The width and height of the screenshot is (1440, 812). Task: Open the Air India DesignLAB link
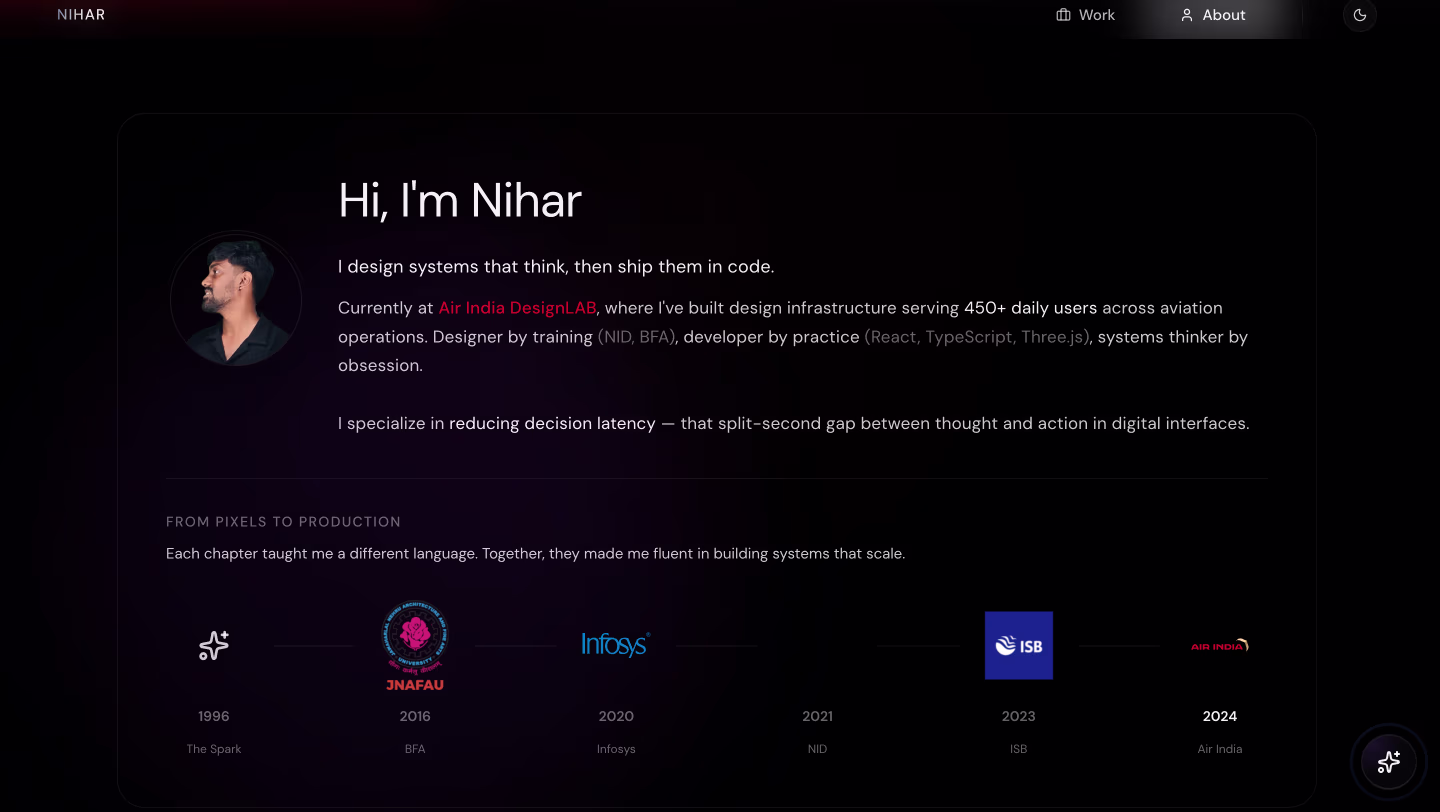click(x=517, y=308)
